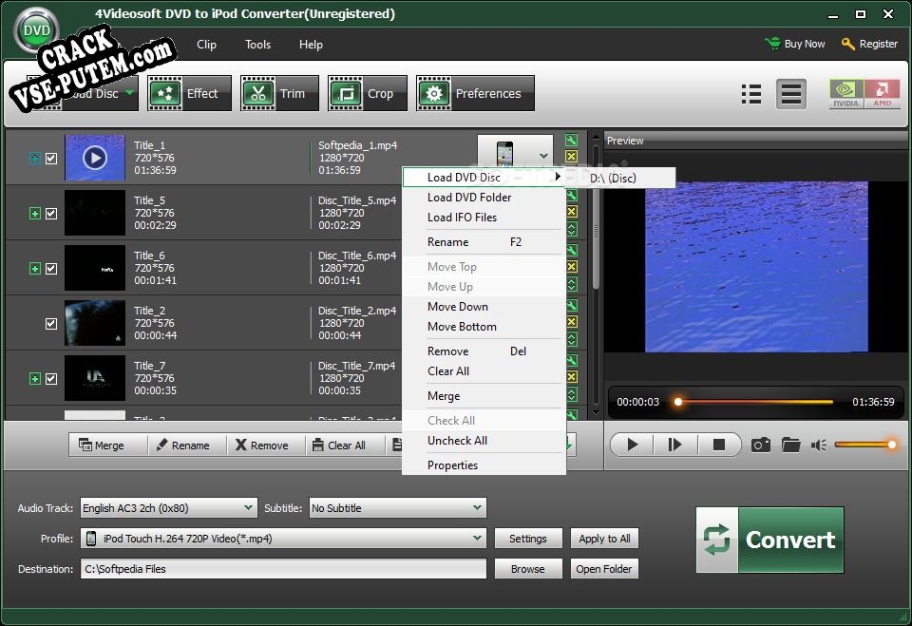The height and width of the screenshot is (626, 912).
Task: Uncheck the Title_1 checkbox
Action: point(51,158)
